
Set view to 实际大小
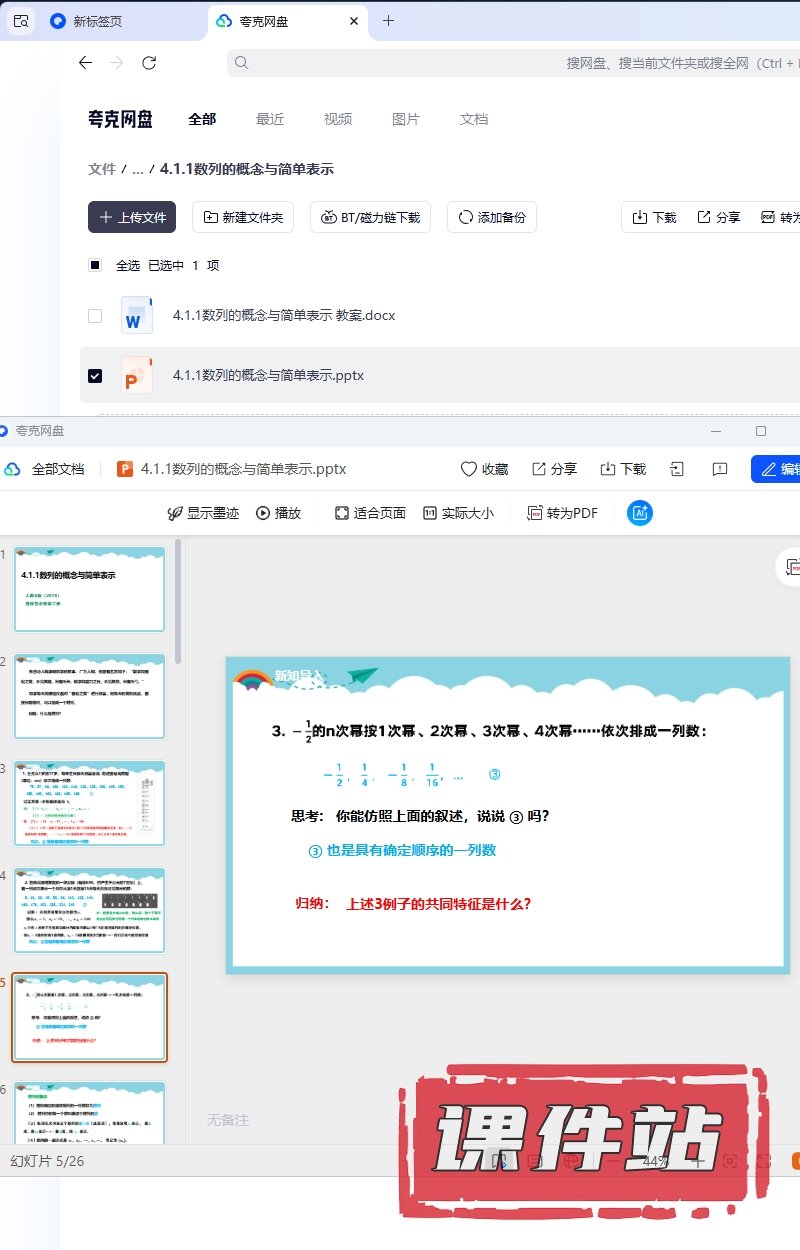click(458, 513)
